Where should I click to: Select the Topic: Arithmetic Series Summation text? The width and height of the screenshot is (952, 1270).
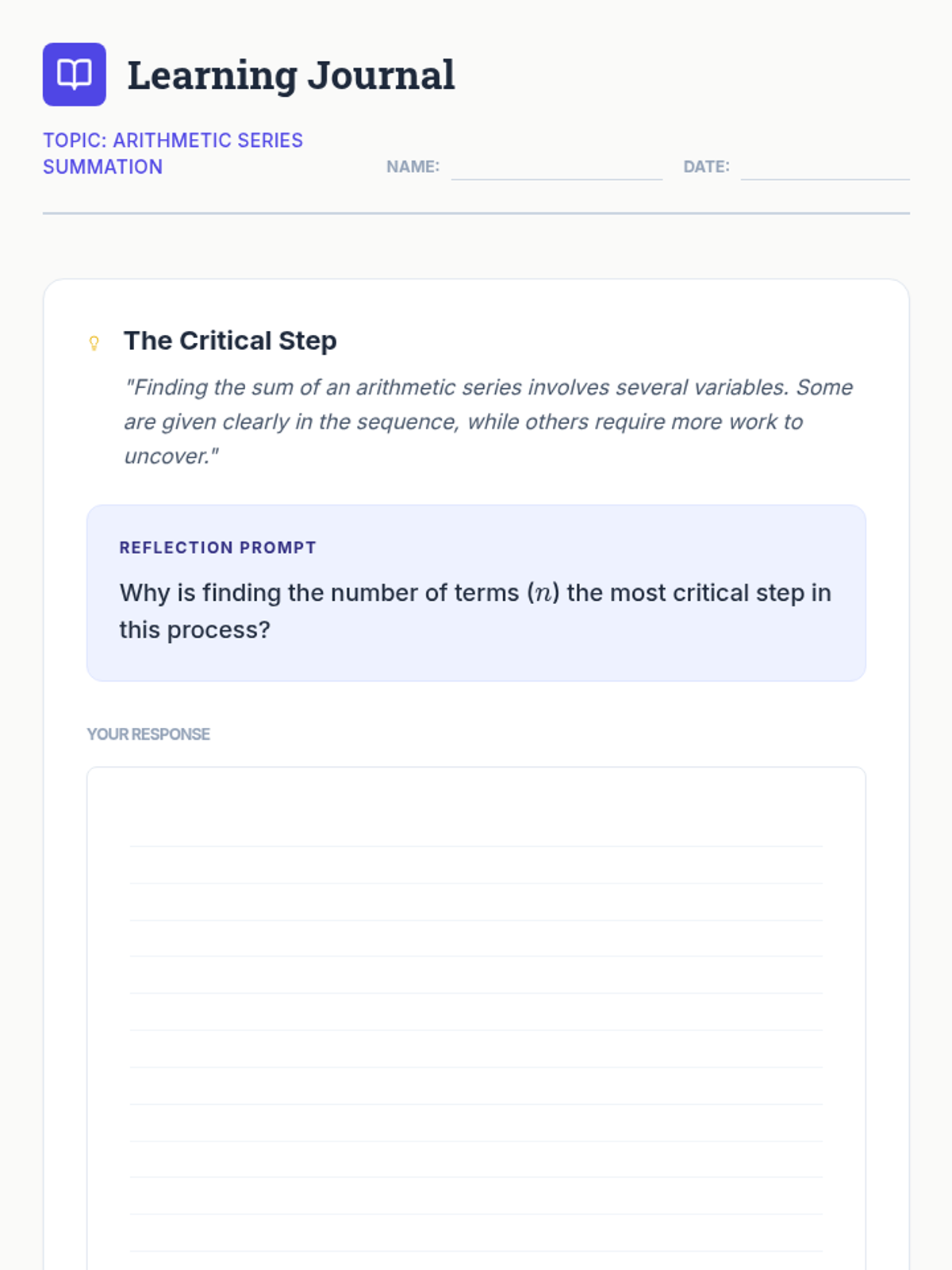172,153
